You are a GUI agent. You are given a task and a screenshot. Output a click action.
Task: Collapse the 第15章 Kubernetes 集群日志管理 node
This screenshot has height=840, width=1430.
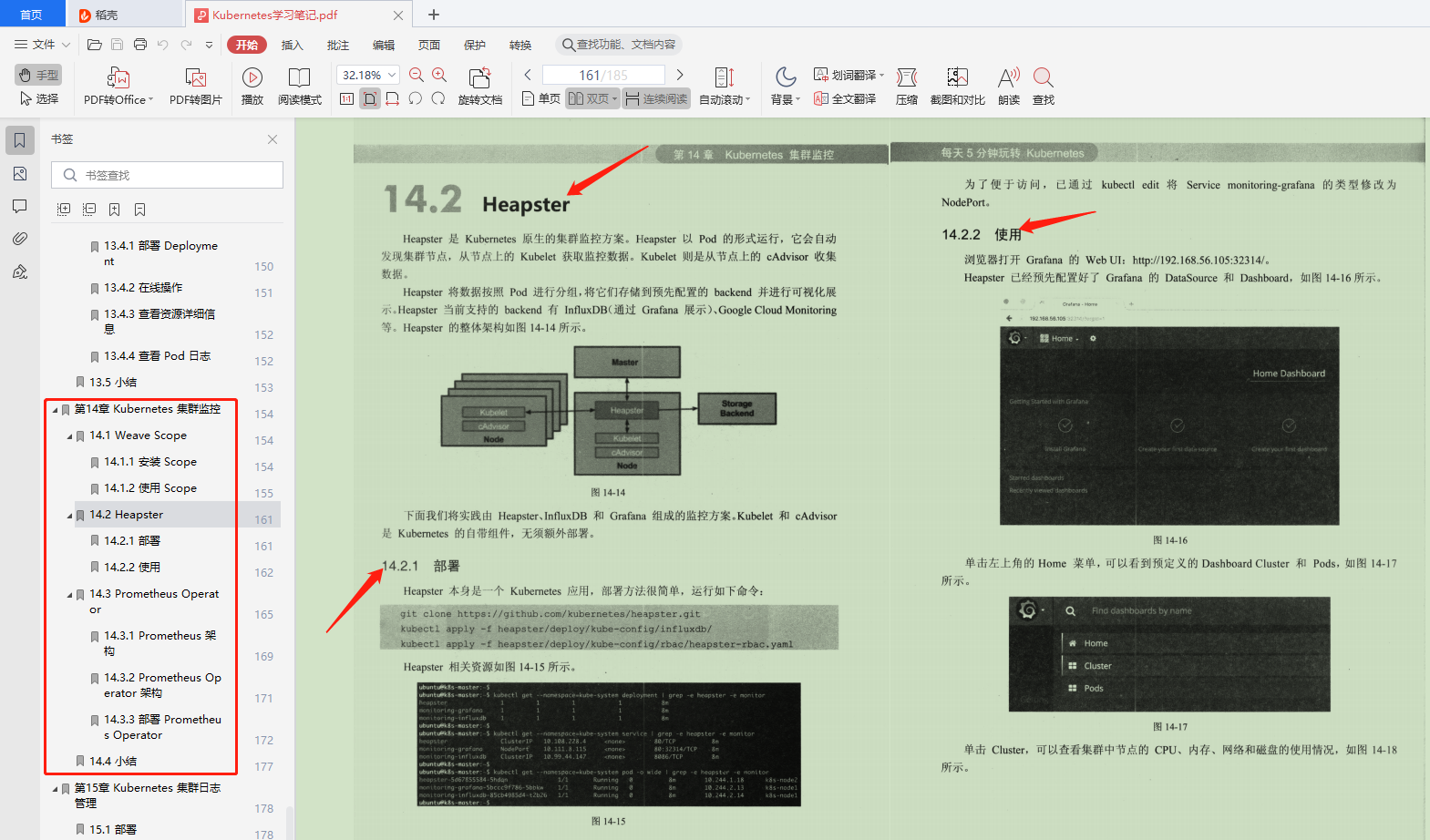click(55, 789)
